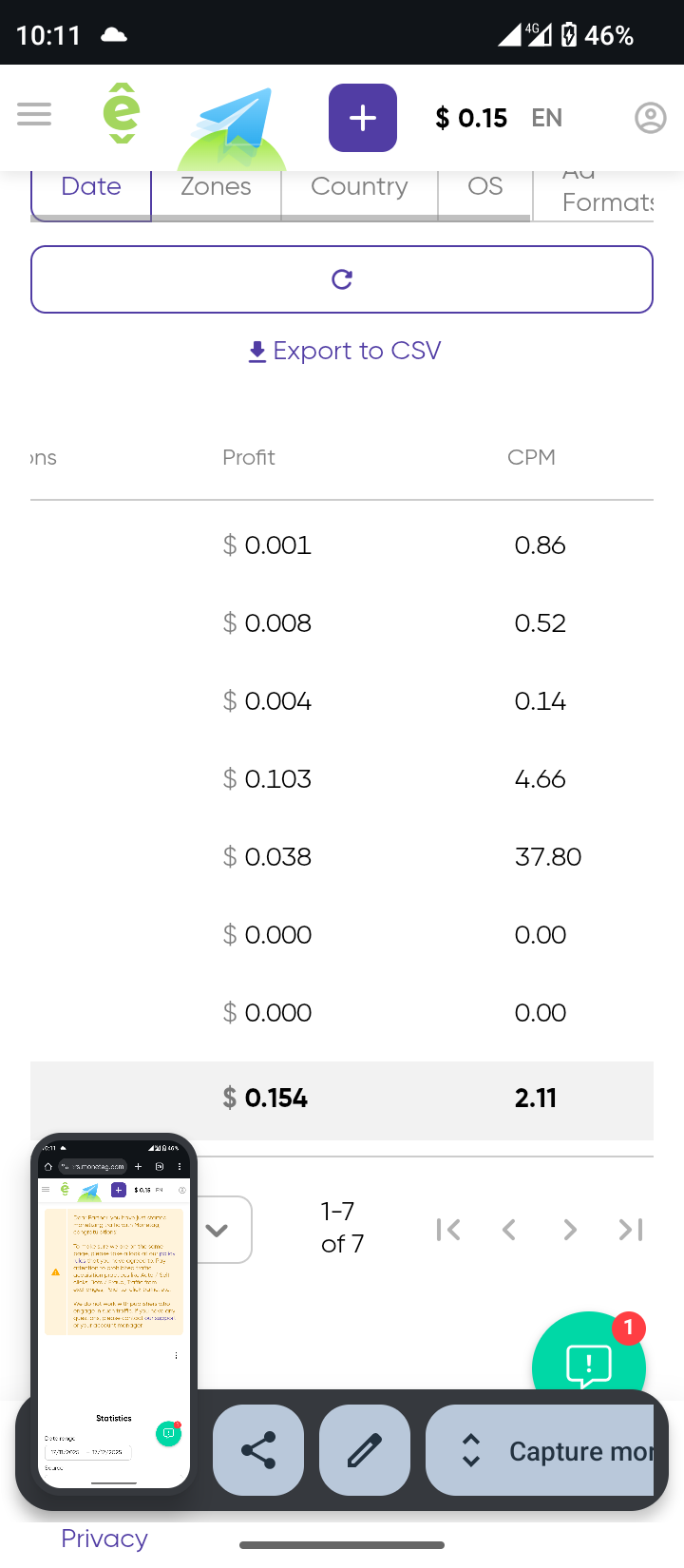
Task: Click Export to CSV link
Action: (x=344, y=351)
